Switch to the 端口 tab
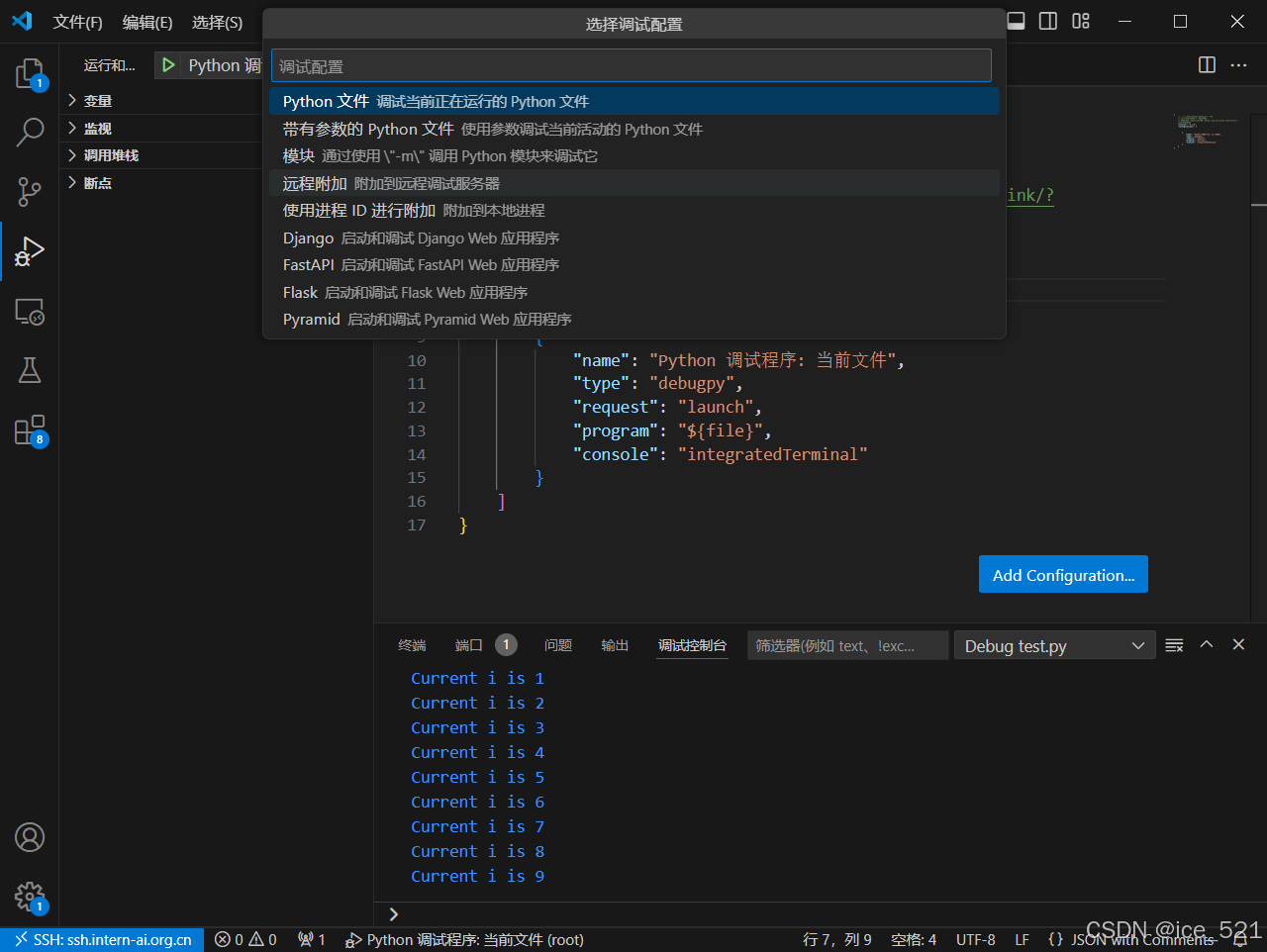This screenshot has height=952, width=1267. pyautogui.click(x=469, y=645)
